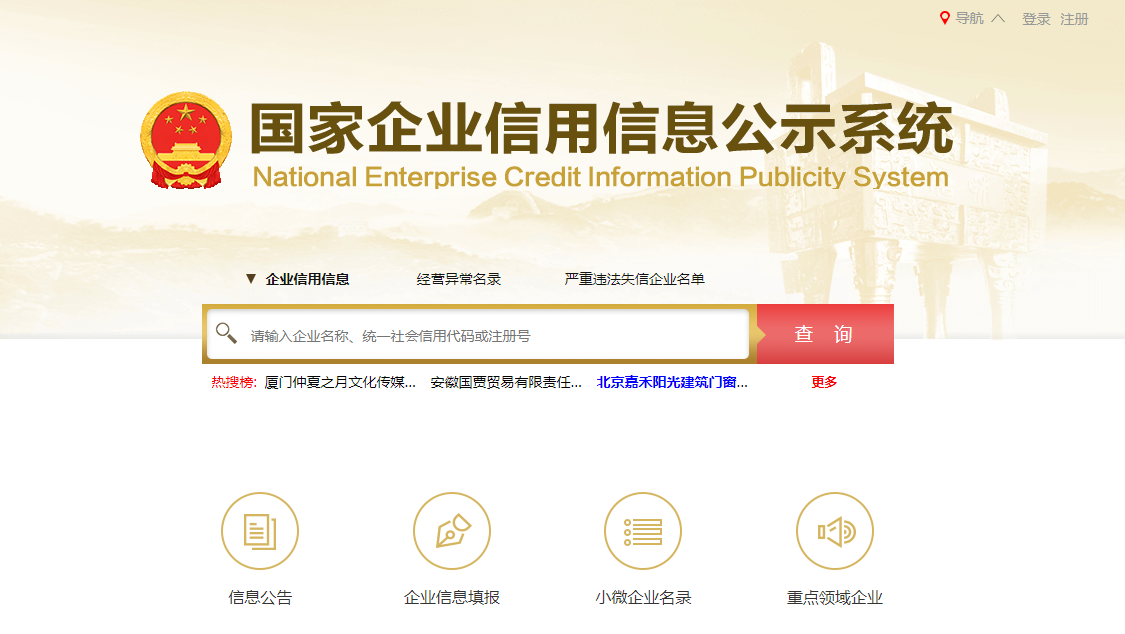Image resolution: width=1125 pixels, height=634 pixels.
Task: Click the red location pin icon
Action: click(945, 18)
